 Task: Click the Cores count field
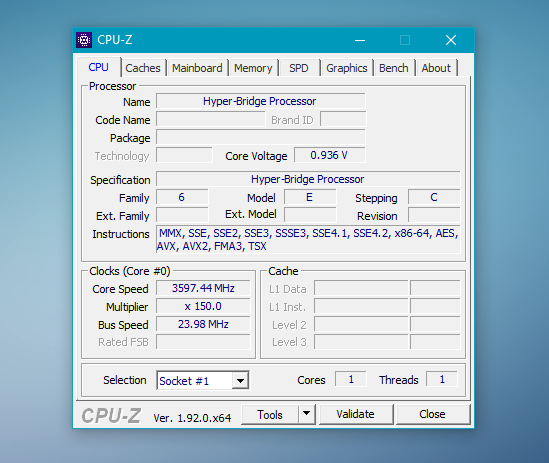(351, 379)
